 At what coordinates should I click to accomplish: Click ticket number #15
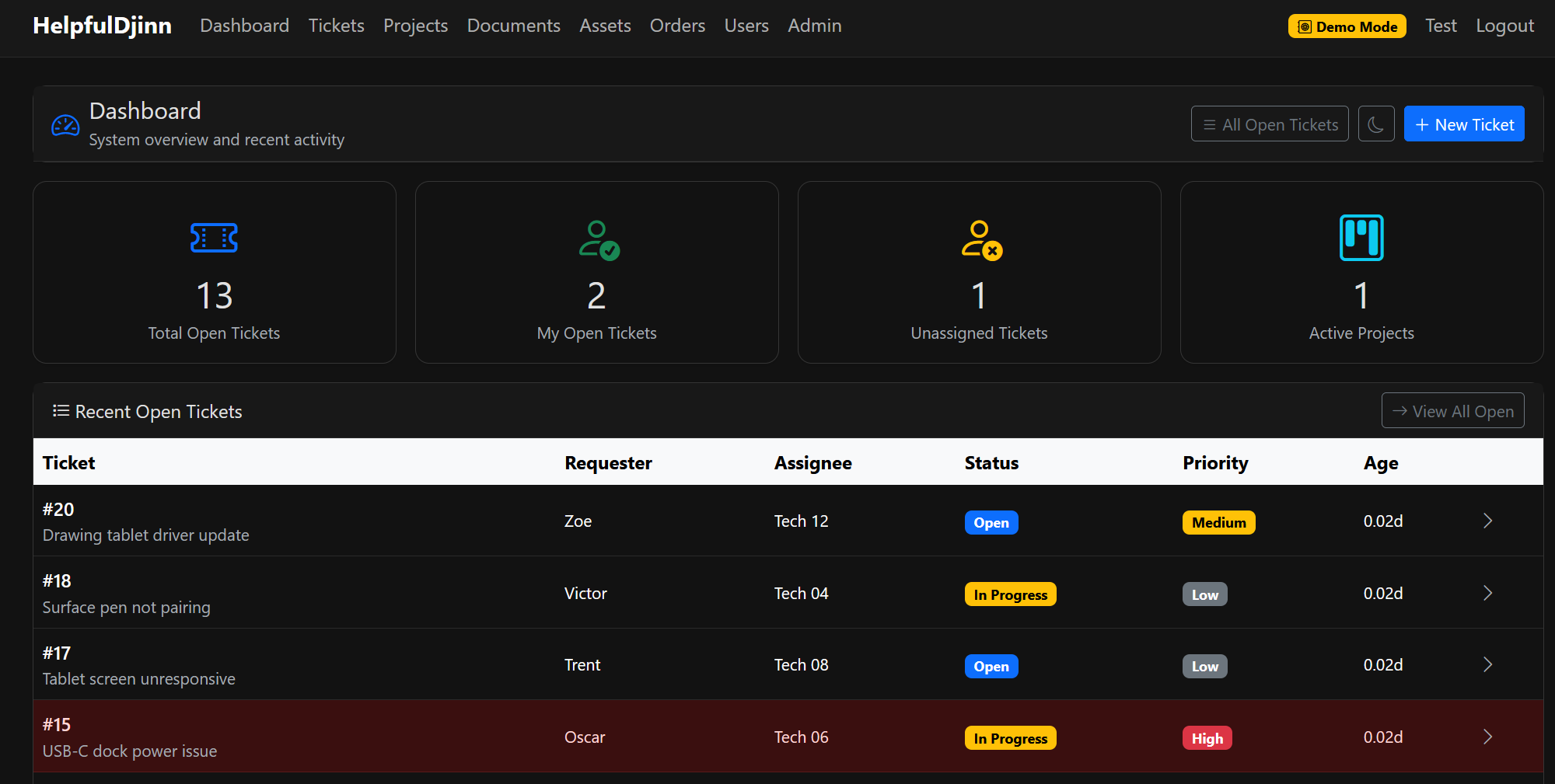pos(57,725)
